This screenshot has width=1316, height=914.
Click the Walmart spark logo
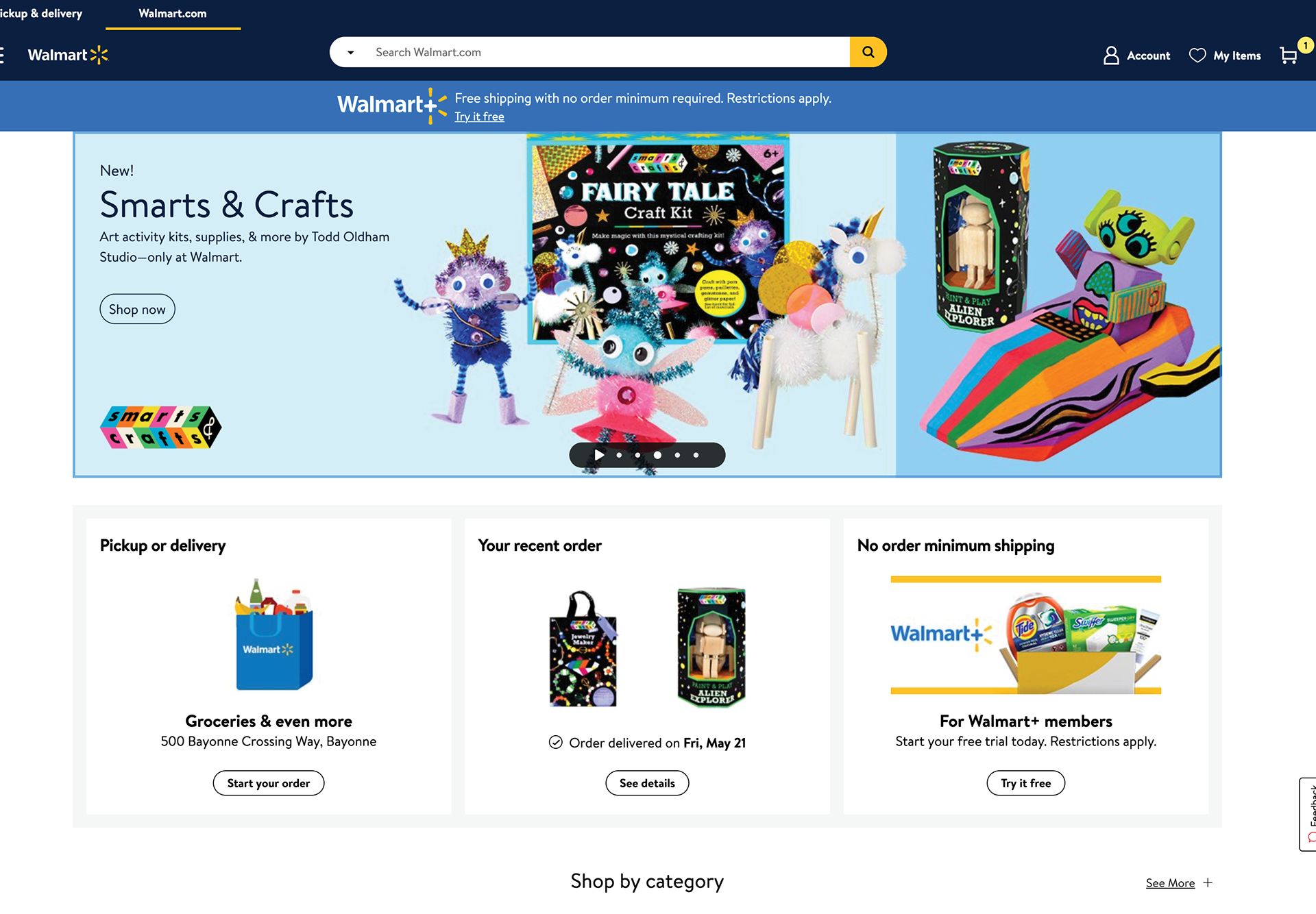point(68,55)
